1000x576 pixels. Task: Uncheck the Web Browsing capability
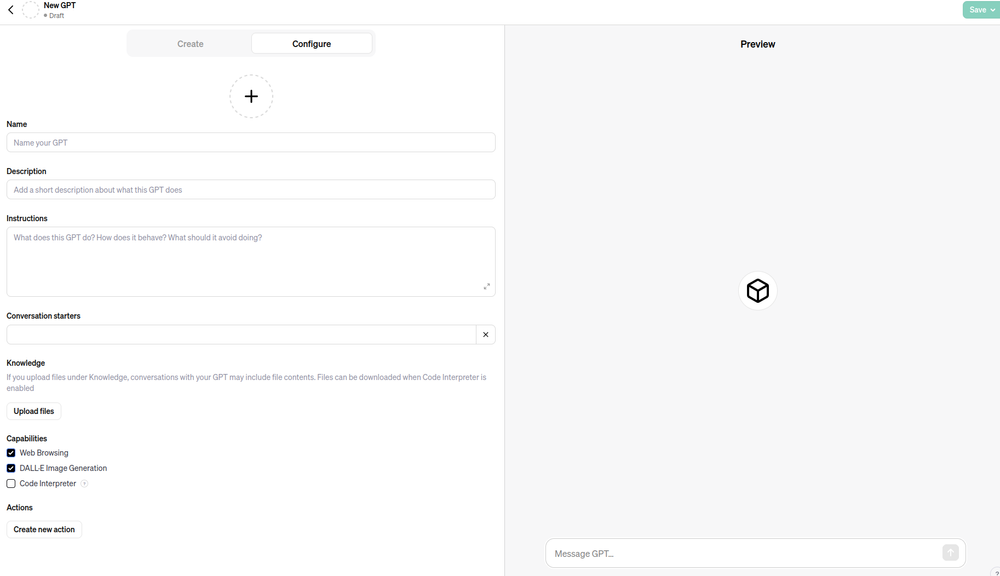pos(11,453)
